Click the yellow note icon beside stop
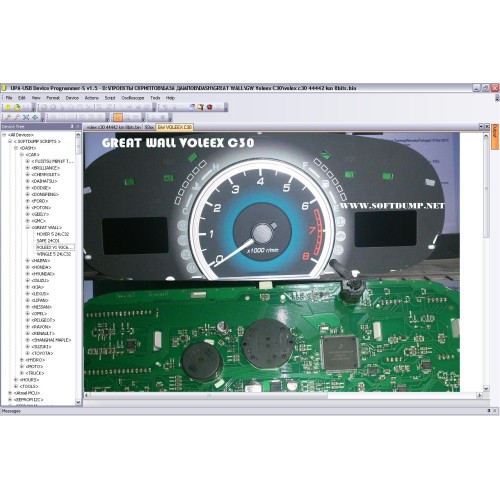The height and width of the screenshot is (500, 500). [x=200, y=107]
